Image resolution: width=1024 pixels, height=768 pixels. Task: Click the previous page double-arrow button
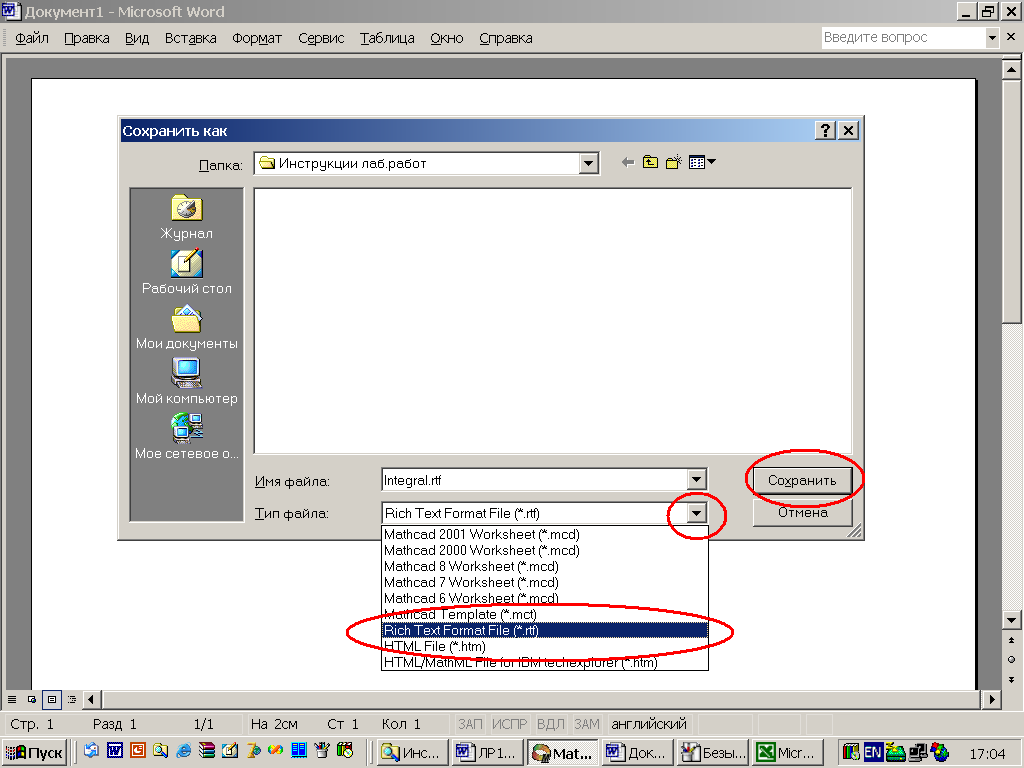coord(1011,641)
